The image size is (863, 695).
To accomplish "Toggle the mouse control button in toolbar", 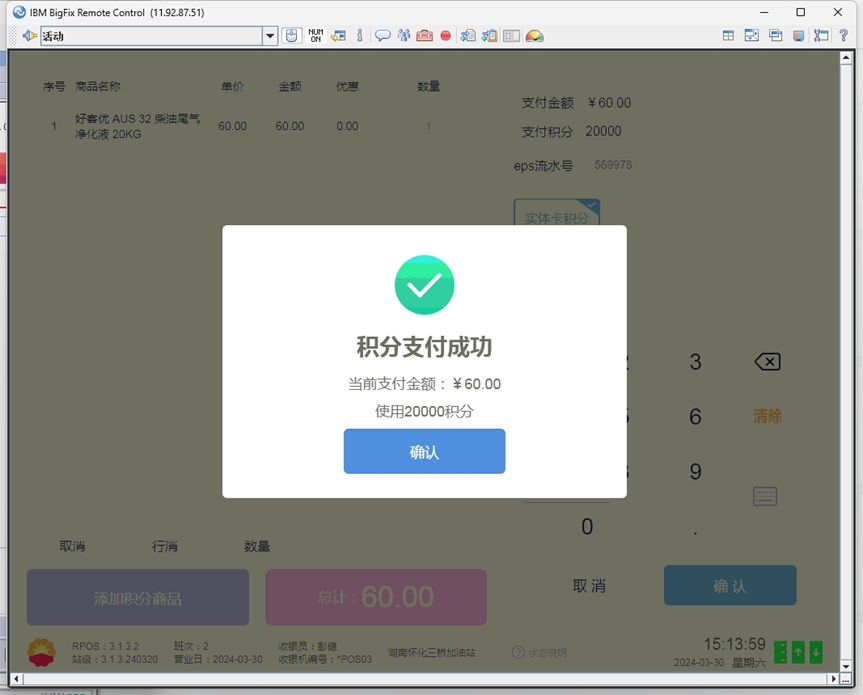I will point(291,36).
